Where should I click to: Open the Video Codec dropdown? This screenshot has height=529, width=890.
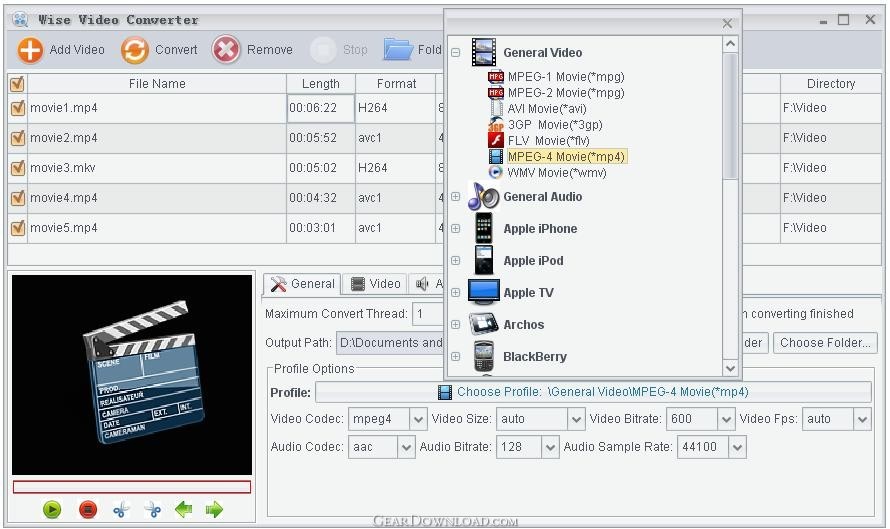click(x=418, y=419)
